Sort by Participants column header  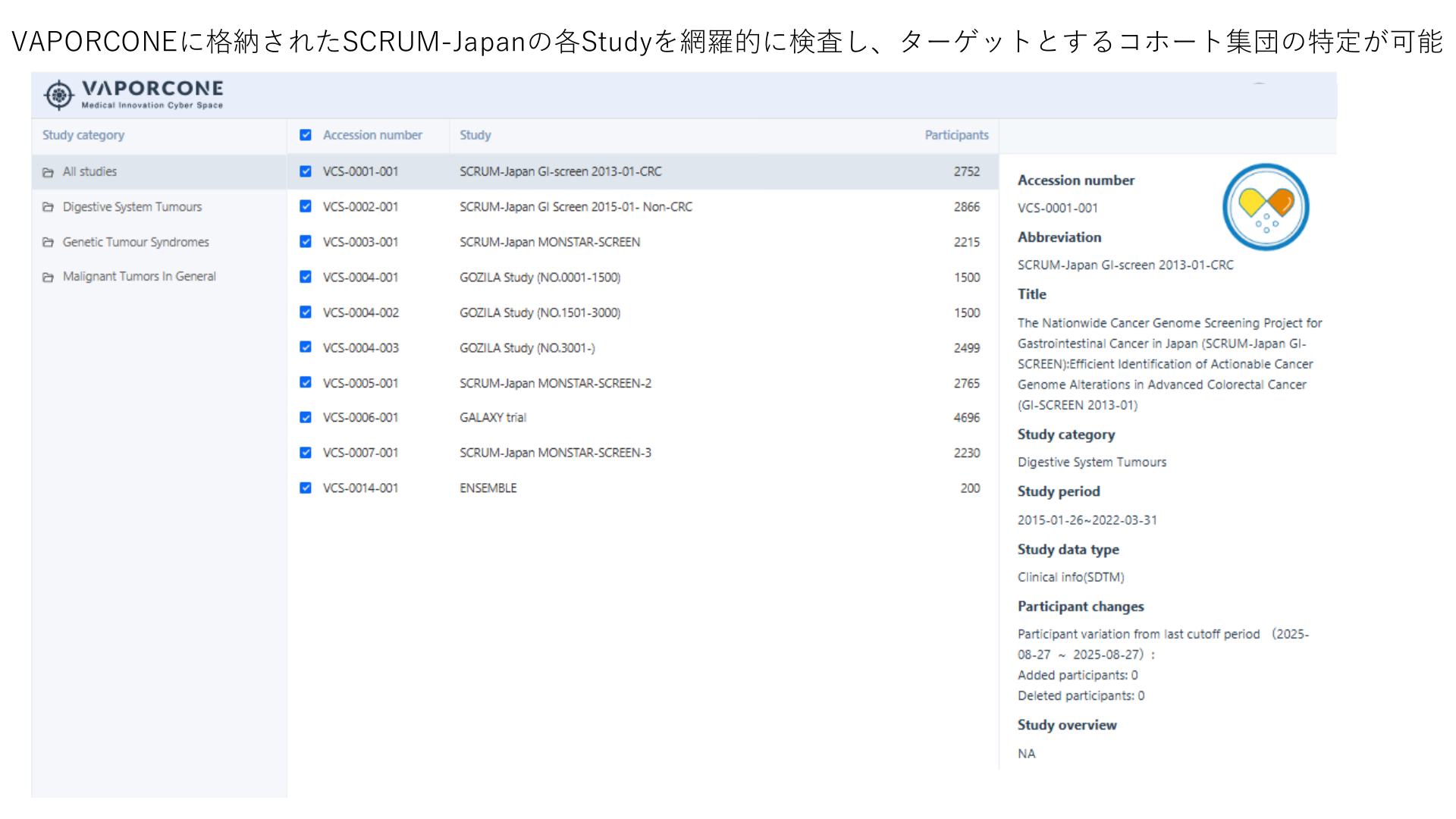pos(956,135)
